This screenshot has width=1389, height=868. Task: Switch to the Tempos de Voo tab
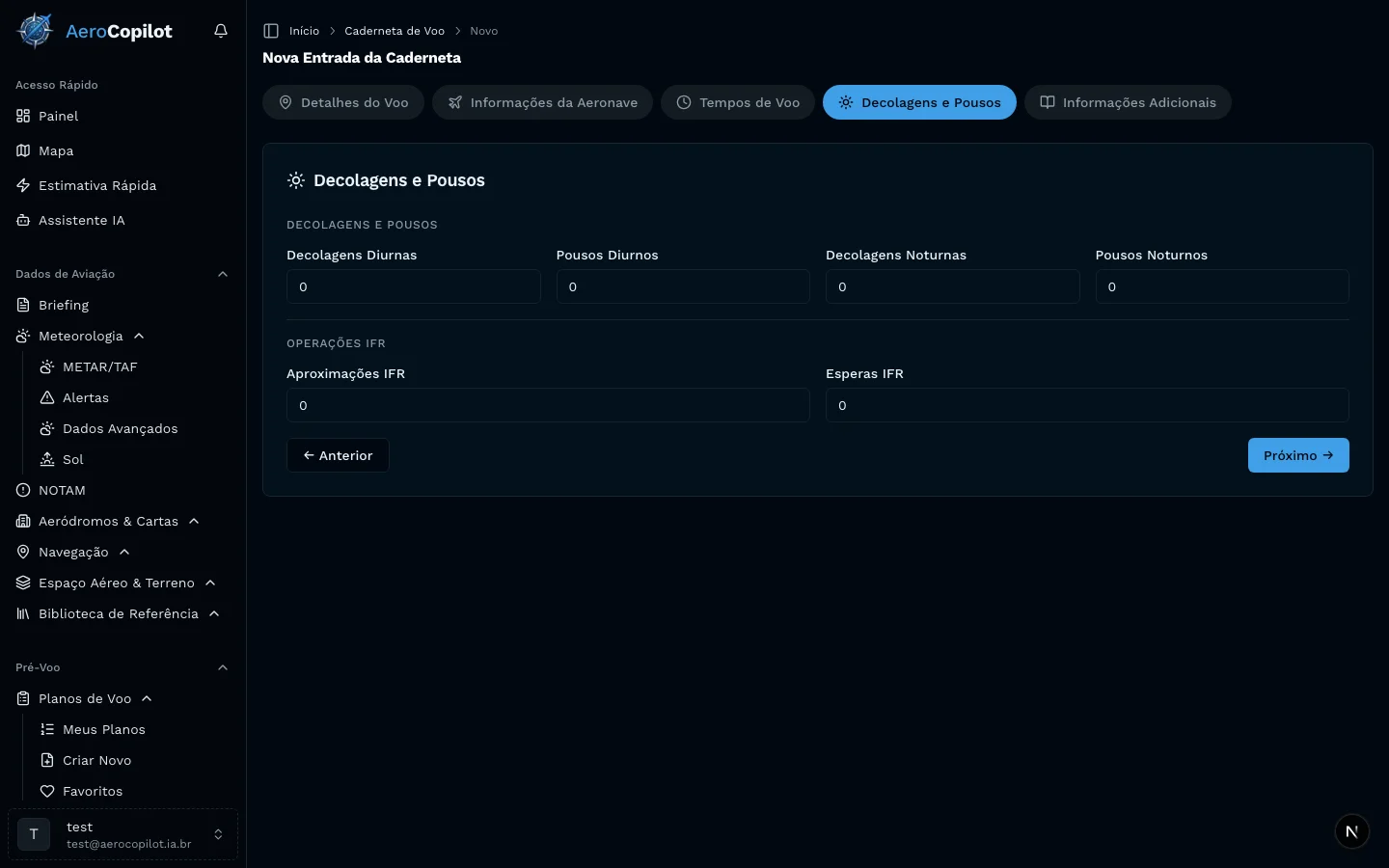click(738, 102)
